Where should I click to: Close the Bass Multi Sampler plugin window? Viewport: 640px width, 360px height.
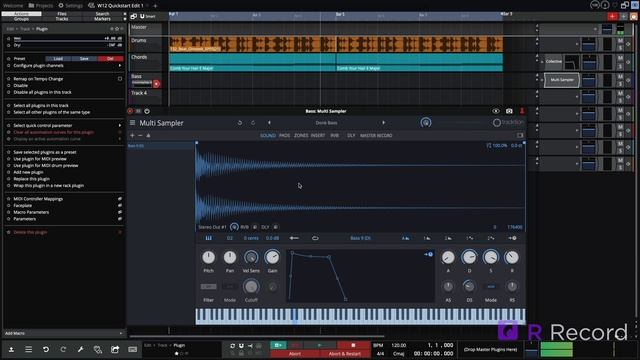(x=130, y=111)
